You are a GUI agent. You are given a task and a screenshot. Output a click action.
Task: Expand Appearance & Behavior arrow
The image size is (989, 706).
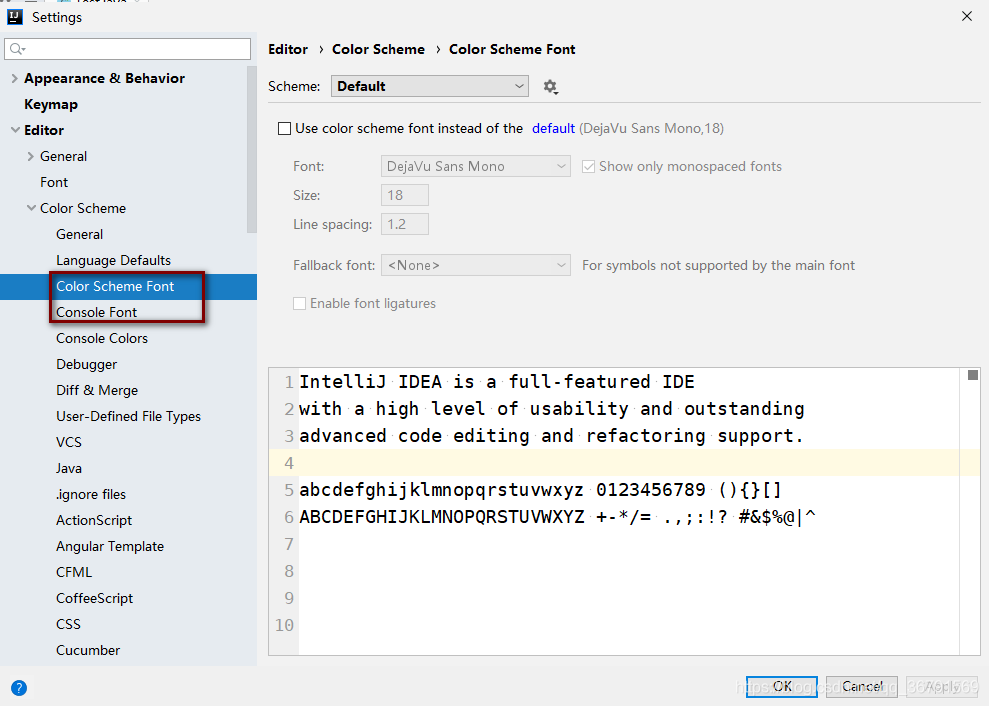15,78
